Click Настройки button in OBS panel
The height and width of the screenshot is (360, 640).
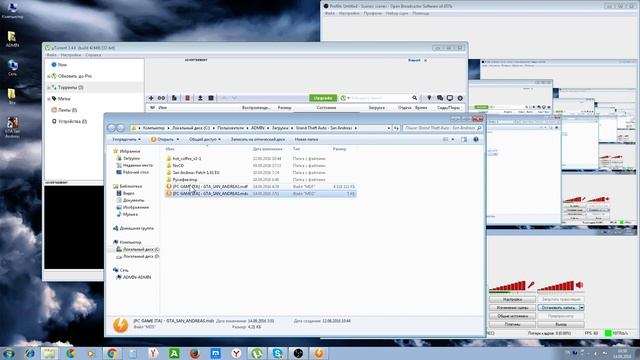[x=512, y=300]
